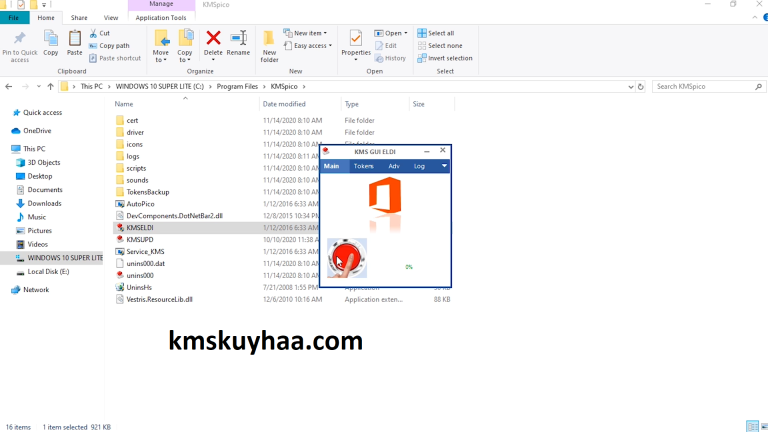
Task: Switch to Details view icon in status bar
Action: pyautogui.click(x=752, y=426)
